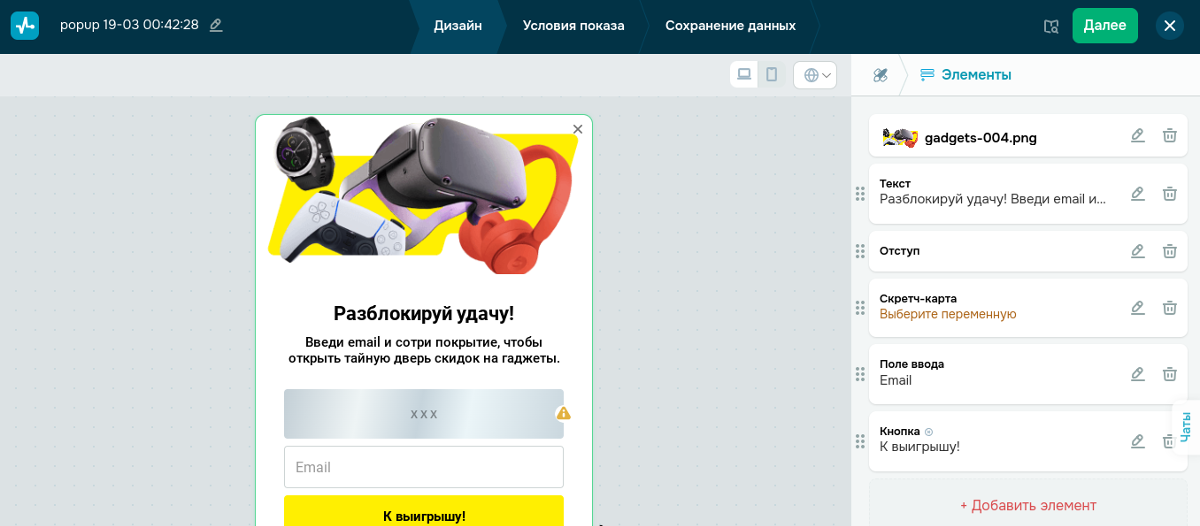Select the Элементы breadcrumb tab

coord(966,75)
